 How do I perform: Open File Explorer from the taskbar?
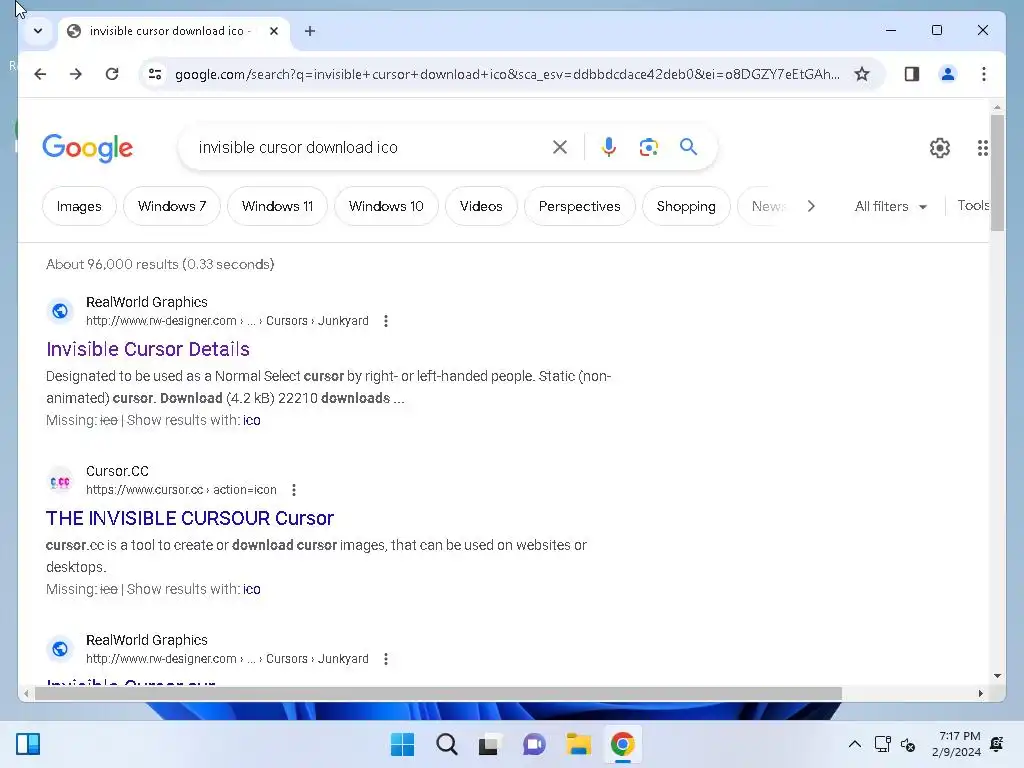(x=578, y=744)
